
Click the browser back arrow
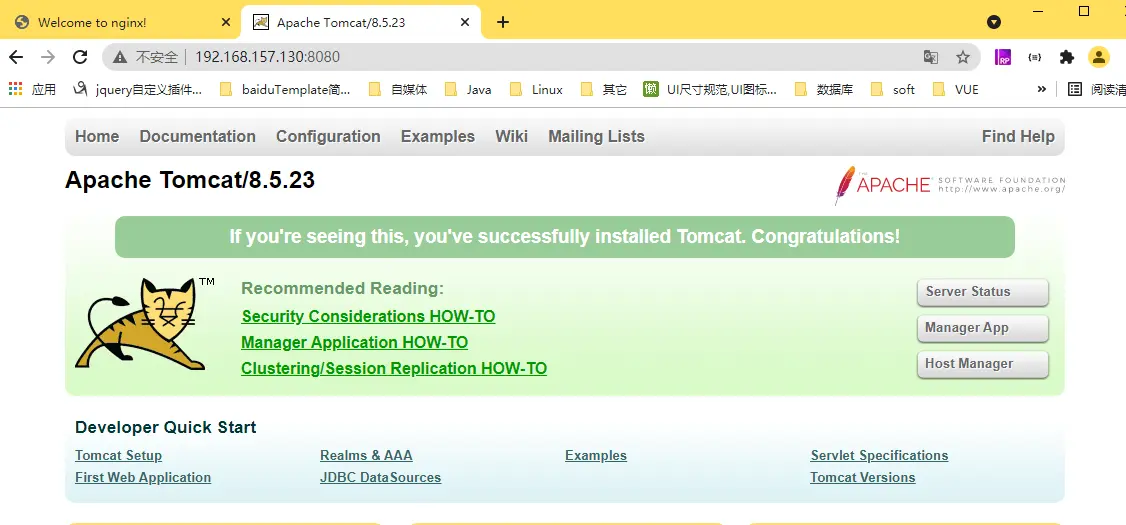point(16,57)
